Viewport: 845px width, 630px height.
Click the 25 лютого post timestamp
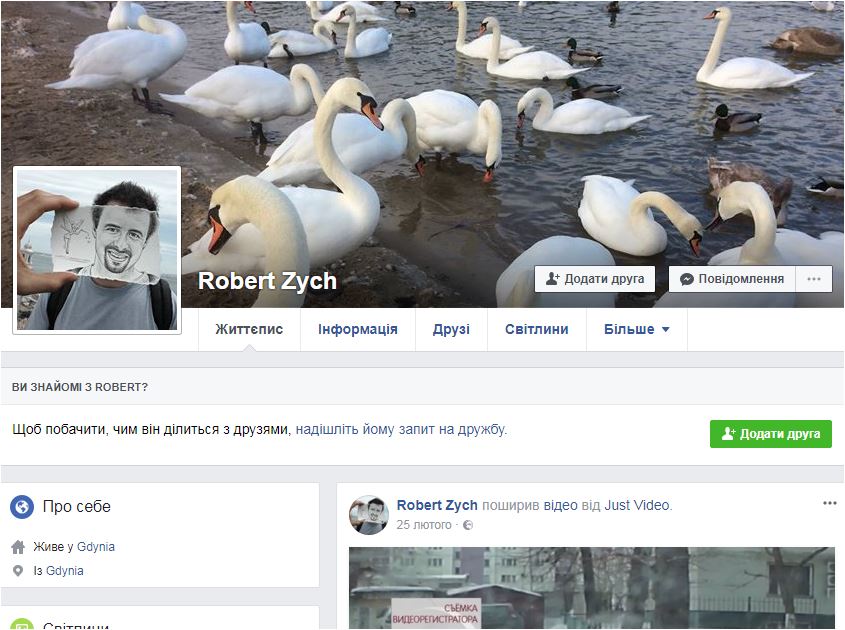click(x=424, y=525)
